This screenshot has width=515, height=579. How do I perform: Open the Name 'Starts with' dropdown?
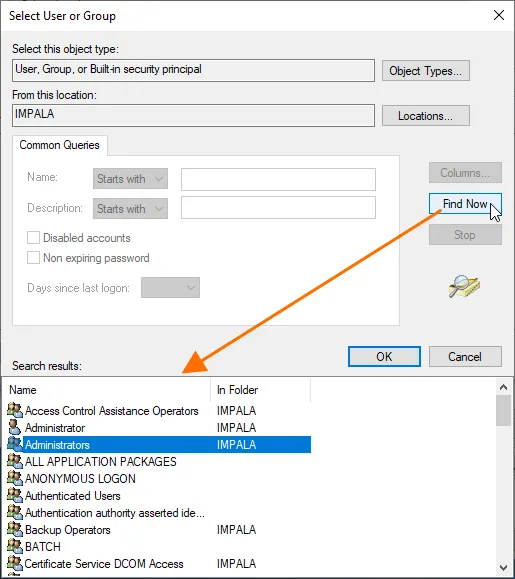point(130,179)
